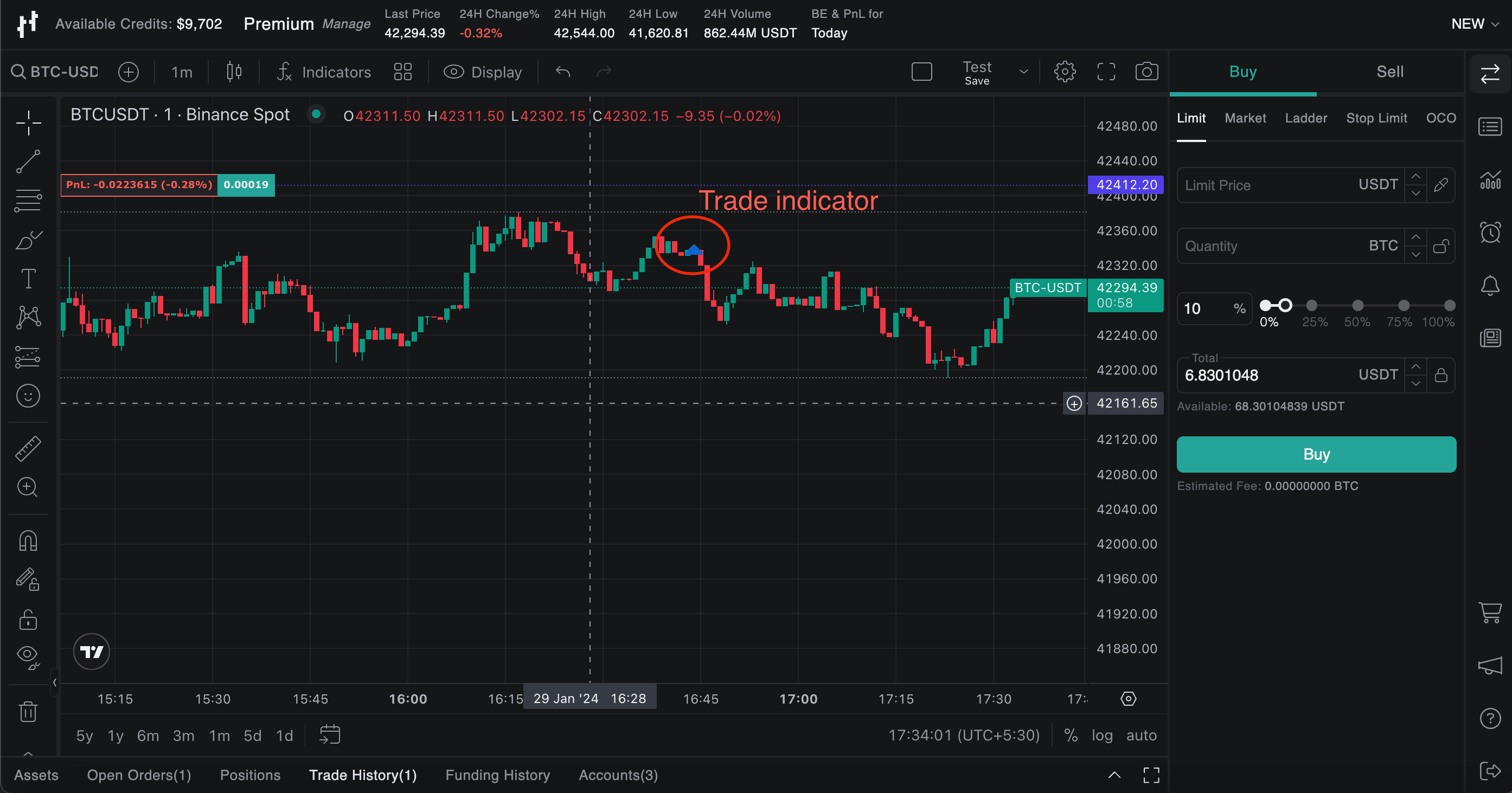1512x793 pixels.
Task: Open the chart layout selector square
Action: 921,72
